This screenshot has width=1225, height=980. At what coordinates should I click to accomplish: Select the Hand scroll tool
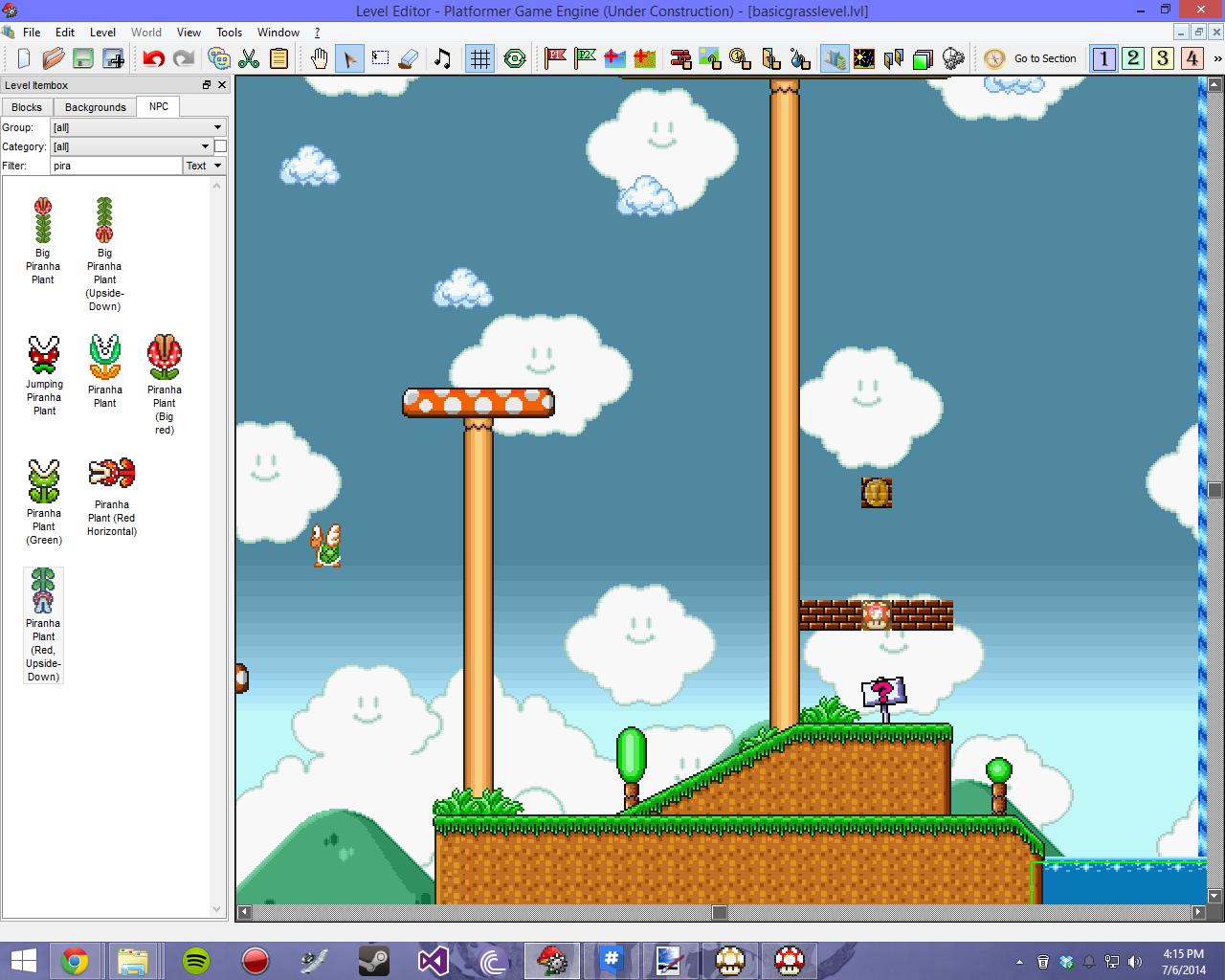(320, 58)
